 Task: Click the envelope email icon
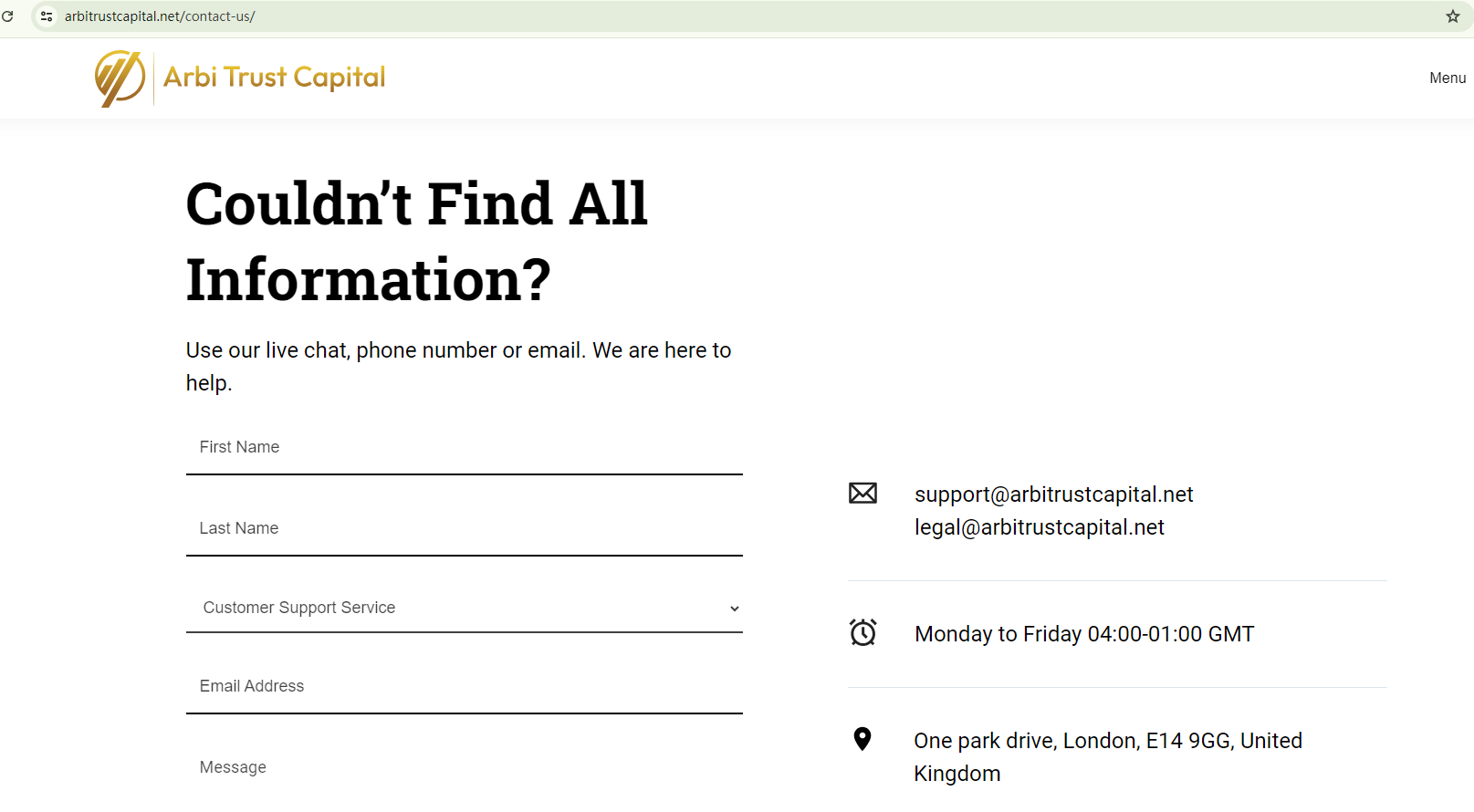coord(862,494)
